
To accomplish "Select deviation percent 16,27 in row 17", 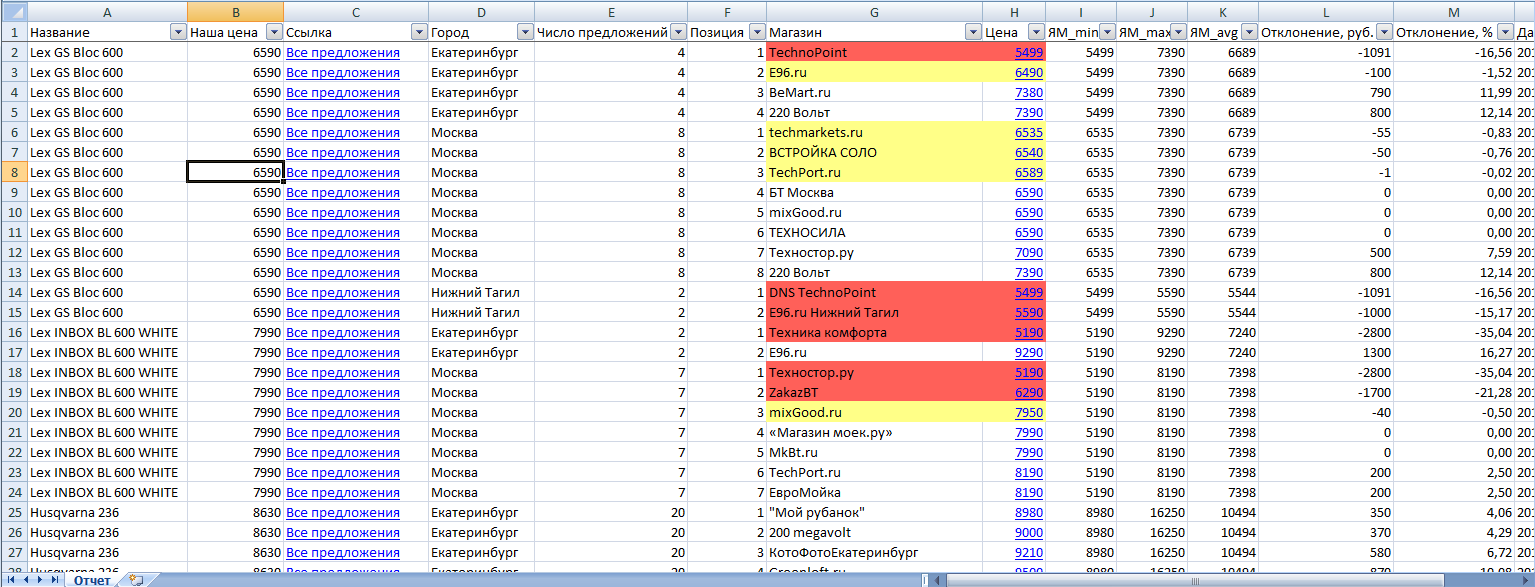I will (1454, 352).
